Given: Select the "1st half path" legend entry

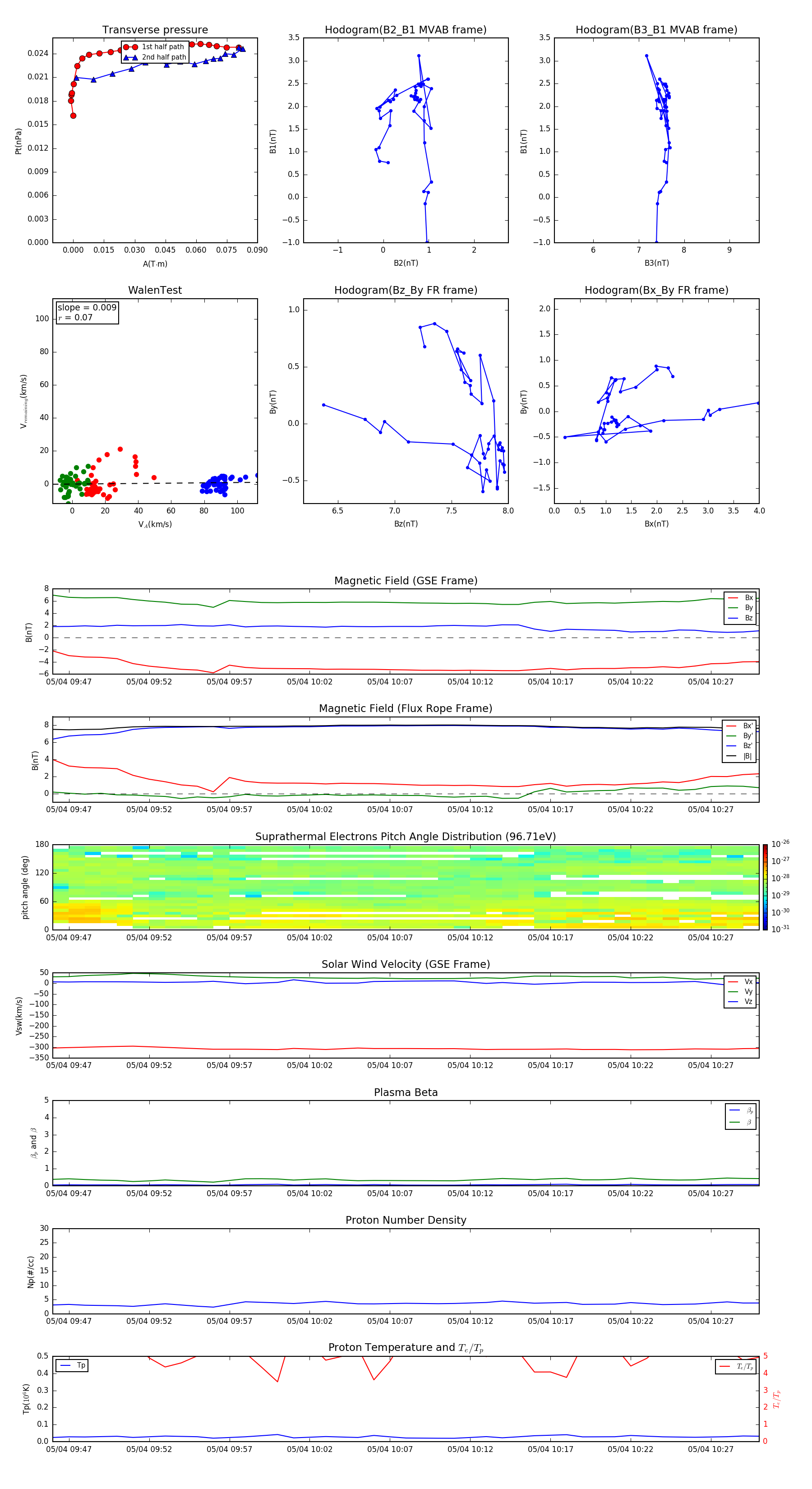Looking at the screenshot, I should coord(154,47).
